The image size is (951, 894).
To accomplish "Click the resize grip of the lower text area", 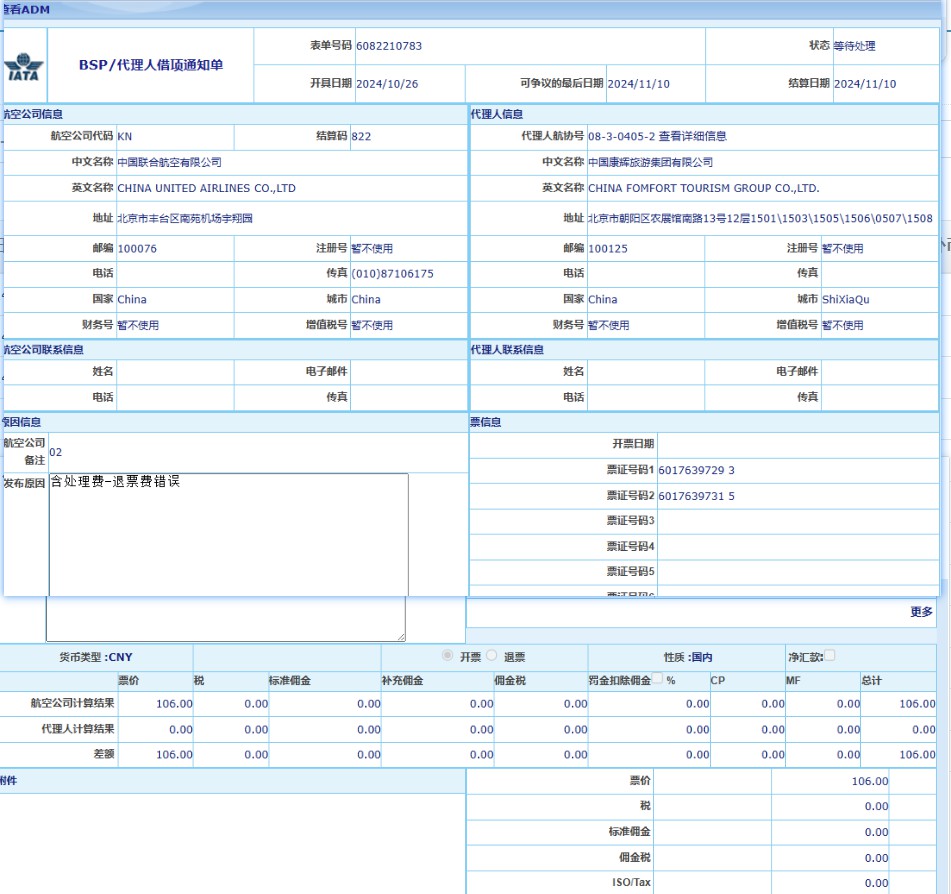I will [x=401, y=636].
